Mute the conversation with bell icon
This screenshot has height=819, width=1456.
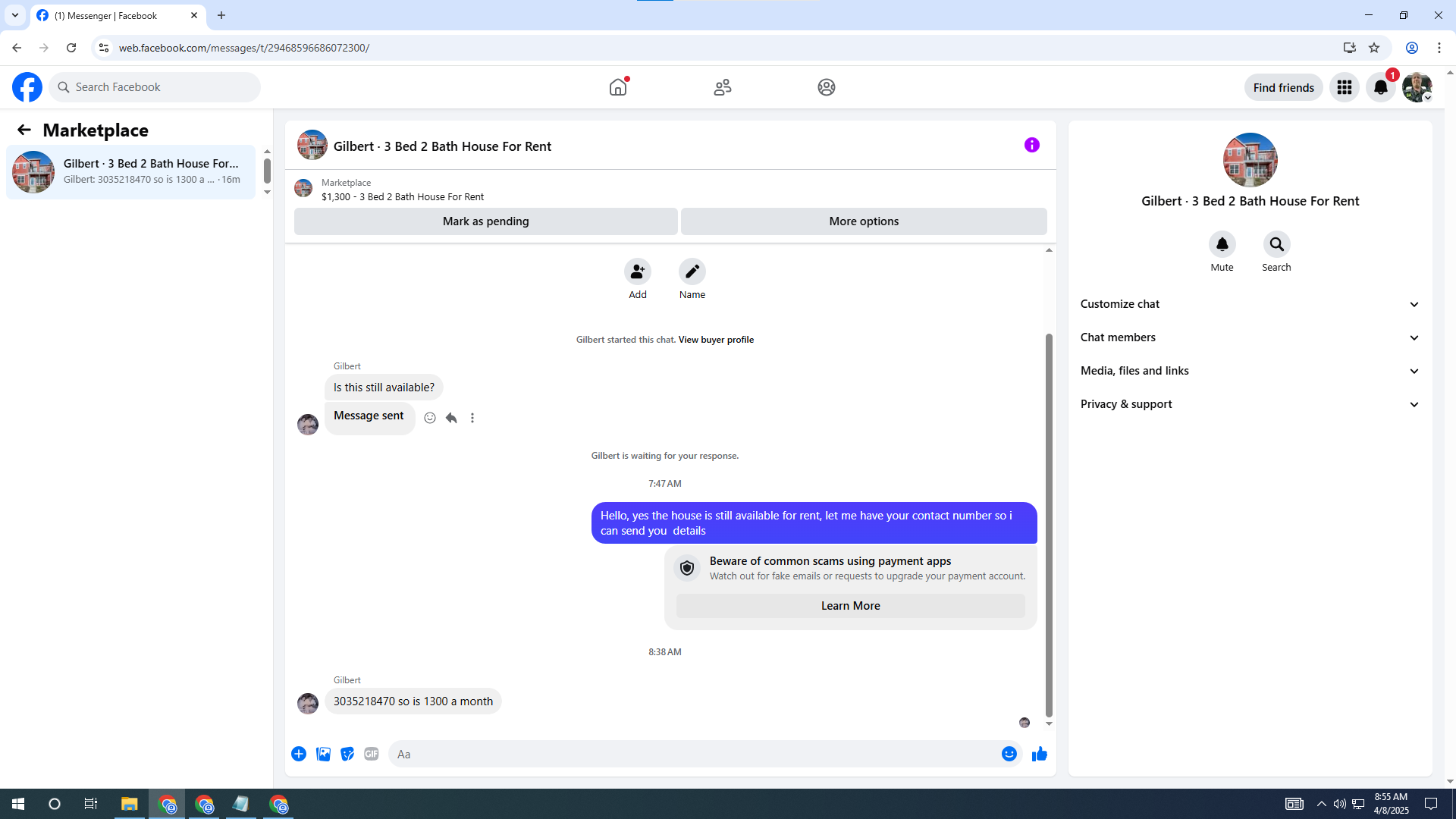1222,244
